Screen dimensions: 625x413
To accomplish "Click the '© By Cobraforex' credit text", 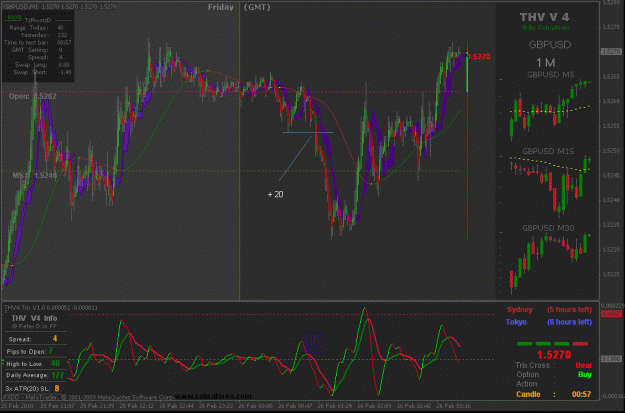I will [x=545, y=28].
